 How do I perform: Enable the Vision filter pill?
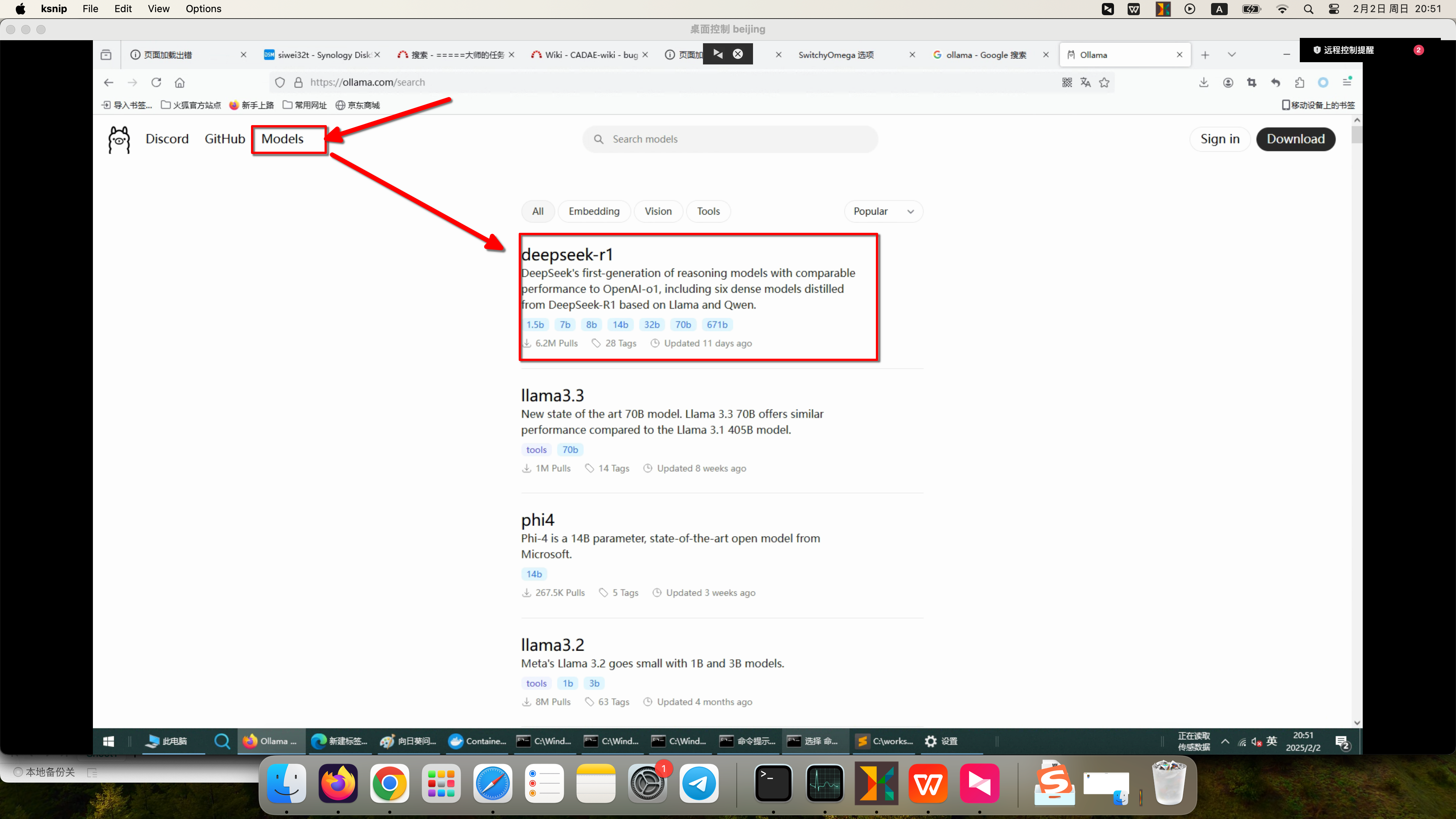pos(658,212)
